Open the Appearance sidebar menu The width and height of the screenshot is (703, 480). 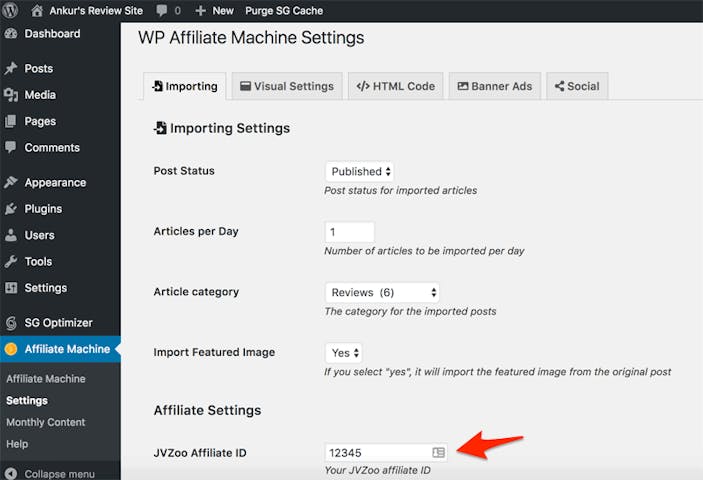pyautogui.click(x=55, y=183)
